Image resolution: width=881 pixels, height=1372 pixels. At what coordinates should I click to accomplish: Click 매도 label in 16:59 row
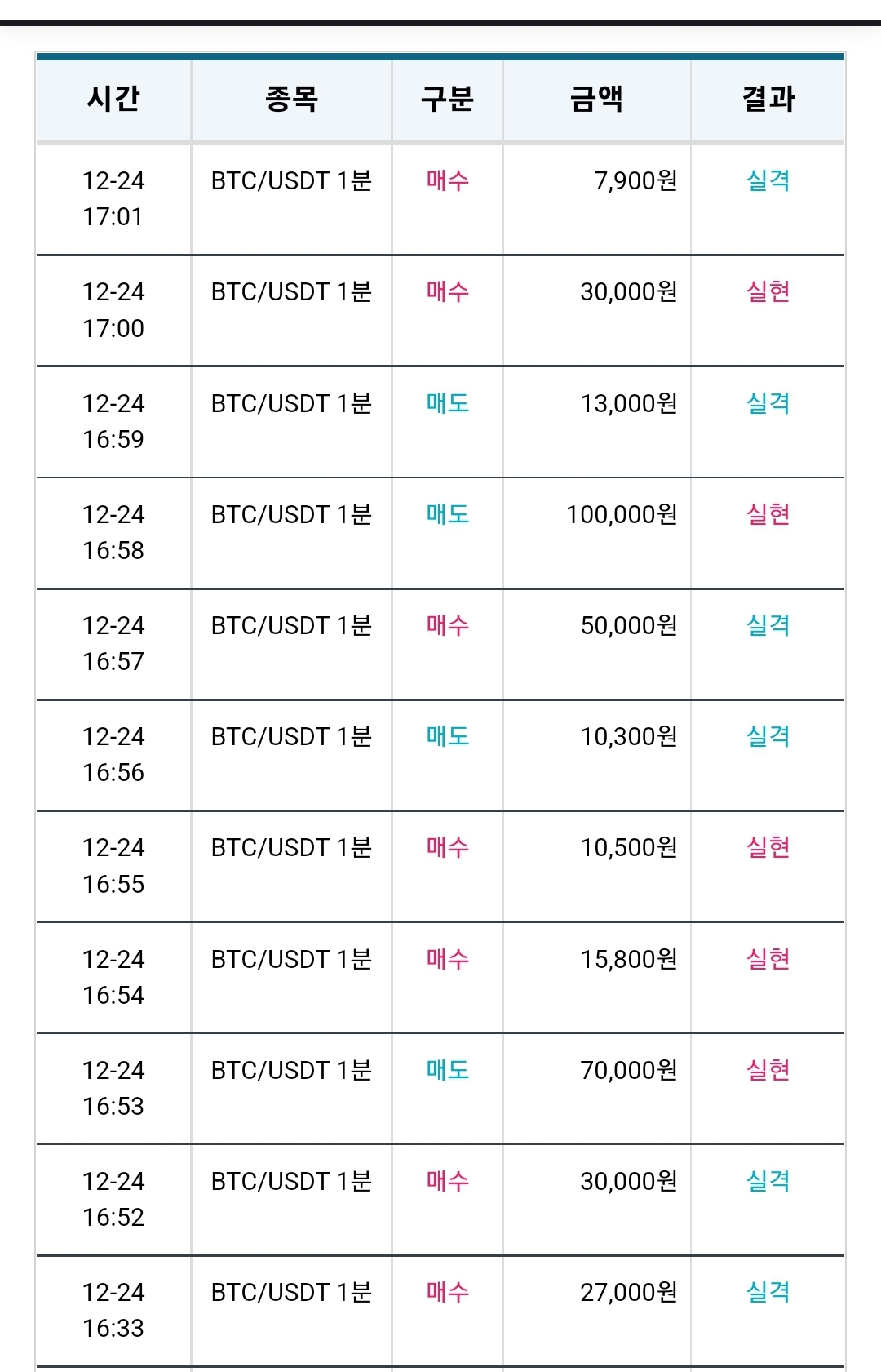447,403
